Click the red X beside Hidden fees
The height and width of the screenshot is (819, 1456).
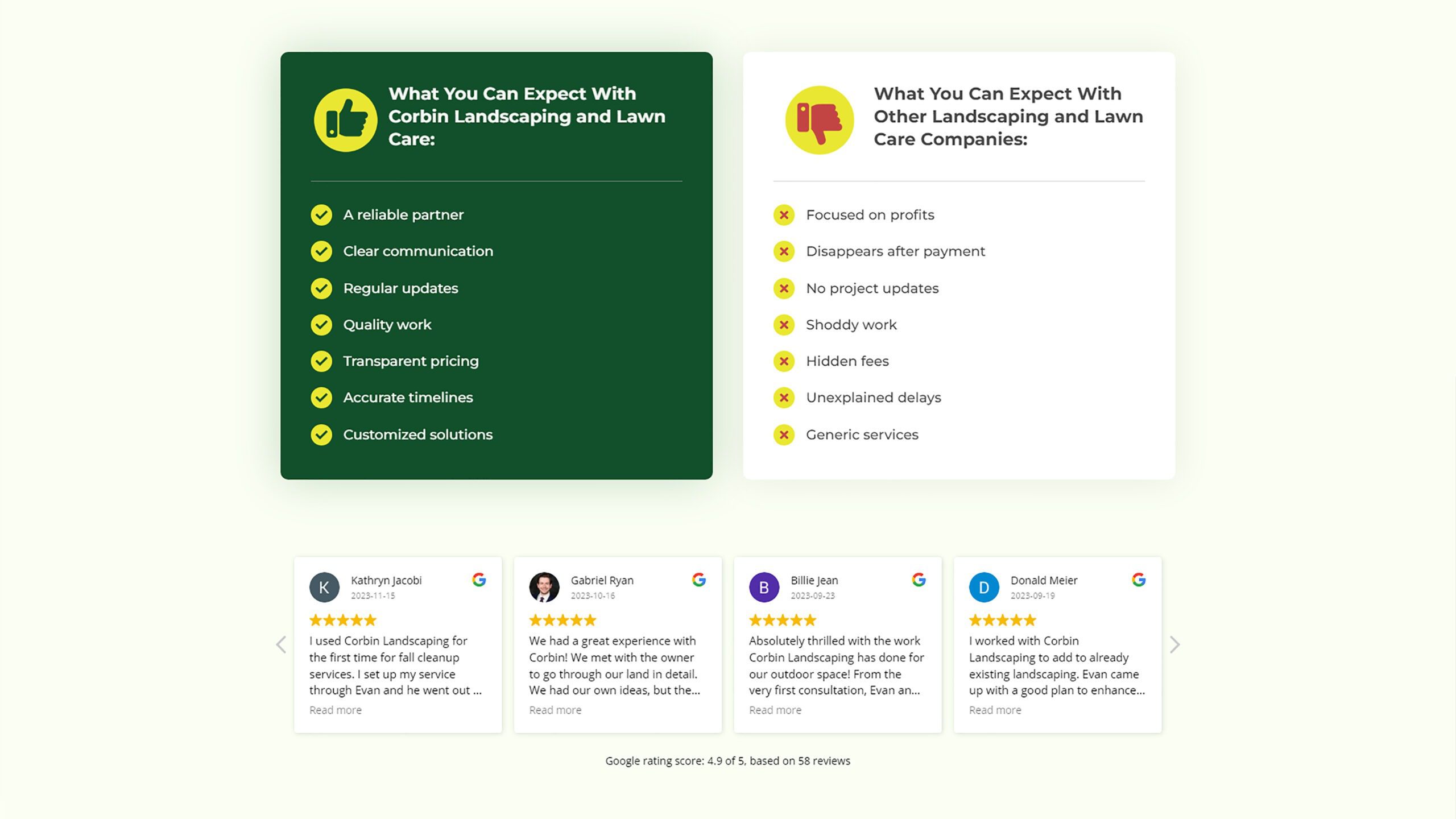pyautogui.click(x=784, y=361)
